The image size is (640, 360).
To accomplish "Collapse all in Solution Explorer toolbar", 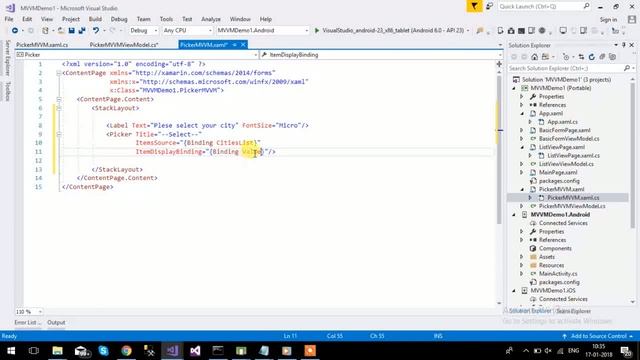I will (602, 57).
